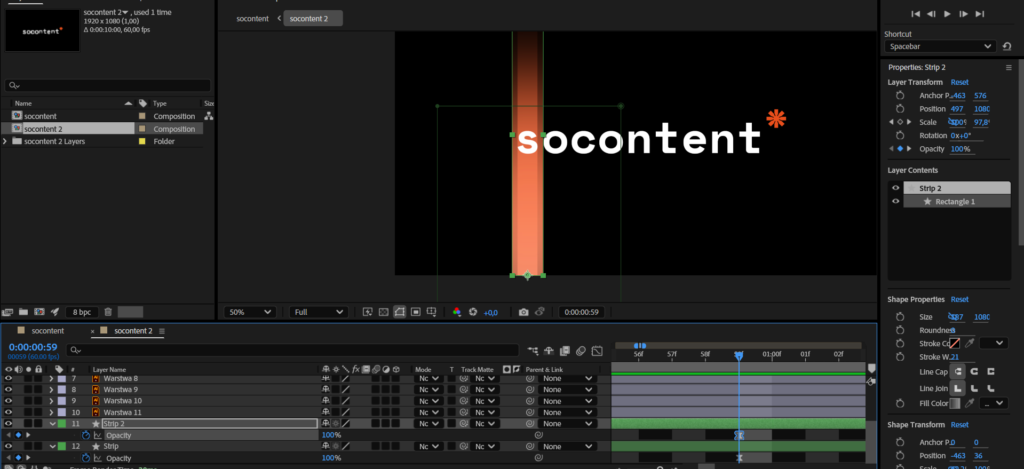This screenshot has height=469, width=1024.
Task: Toggle the Size stopwatch in Shape Properties
Action: coord(900,317)
